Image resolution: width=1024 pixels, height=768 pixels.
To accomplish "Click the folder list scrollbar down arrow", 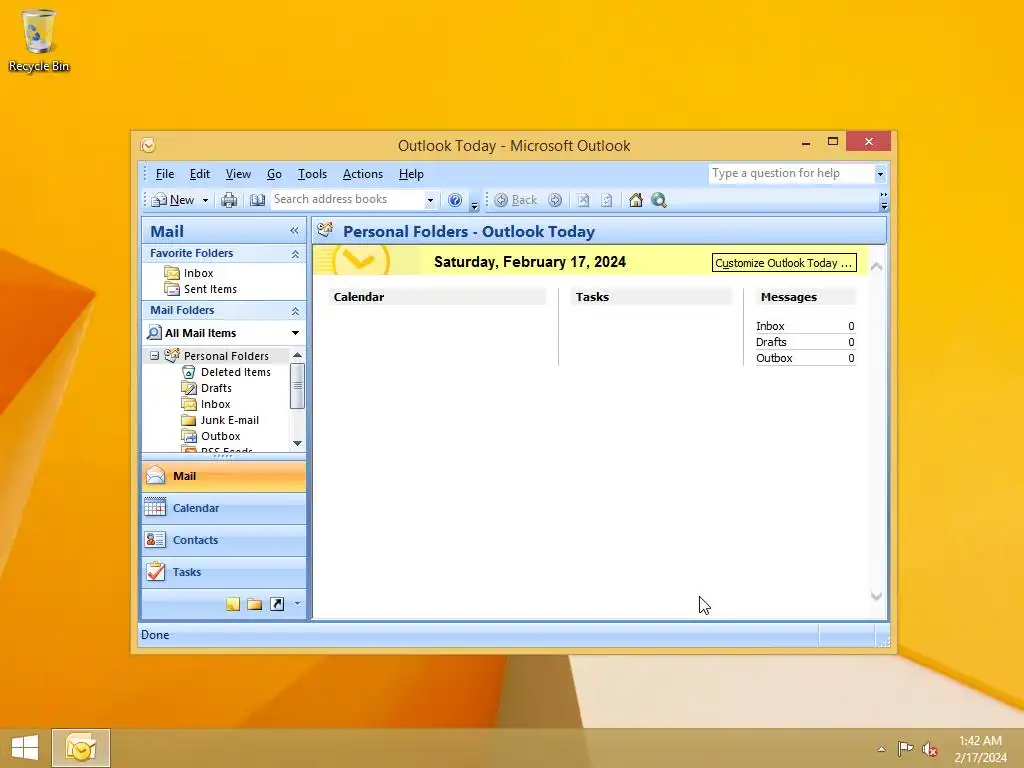I will pyautogui.click(x=297, y=443).
